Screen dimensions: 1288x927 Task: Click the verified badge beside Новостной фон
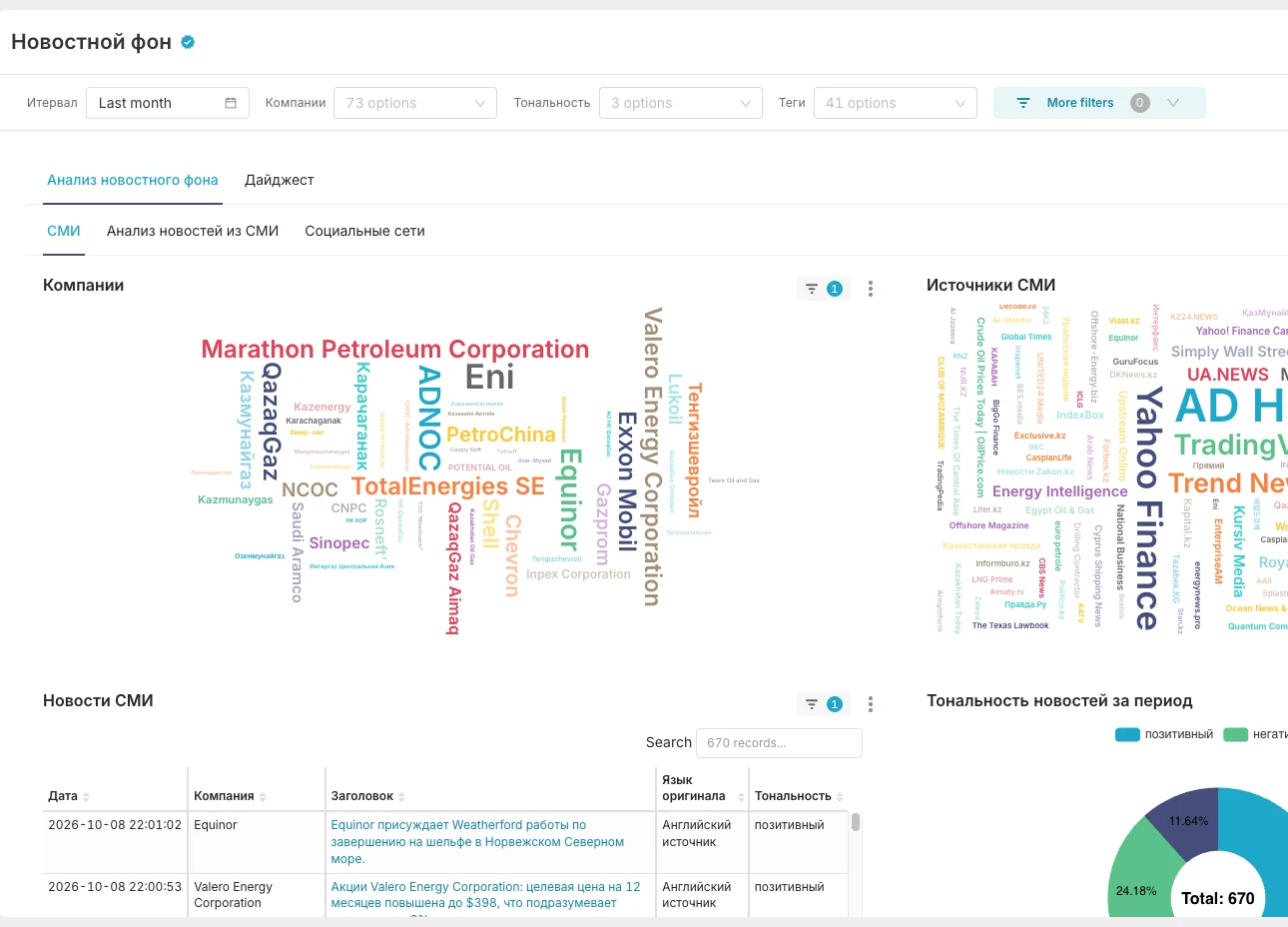point(188,42)
